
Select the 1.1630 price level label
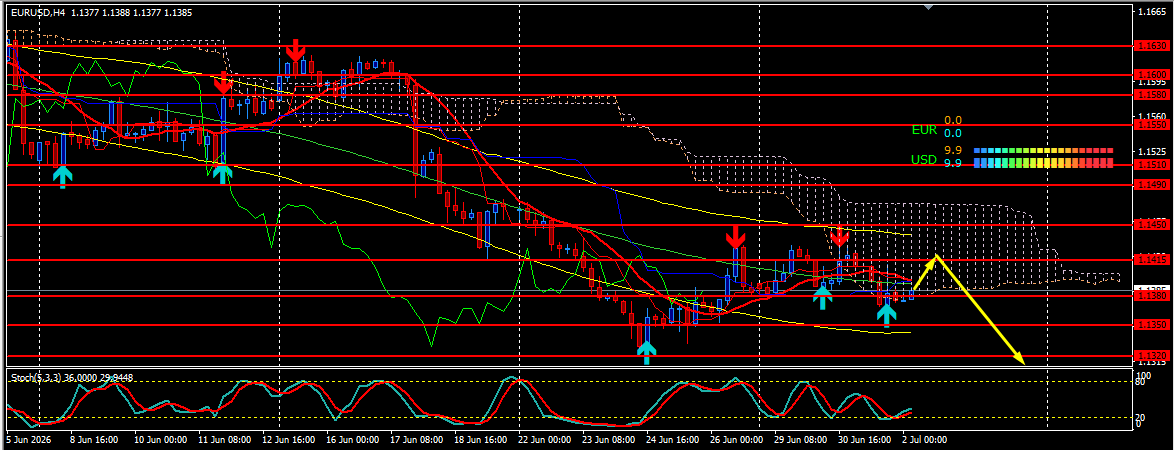(1152, 46)
